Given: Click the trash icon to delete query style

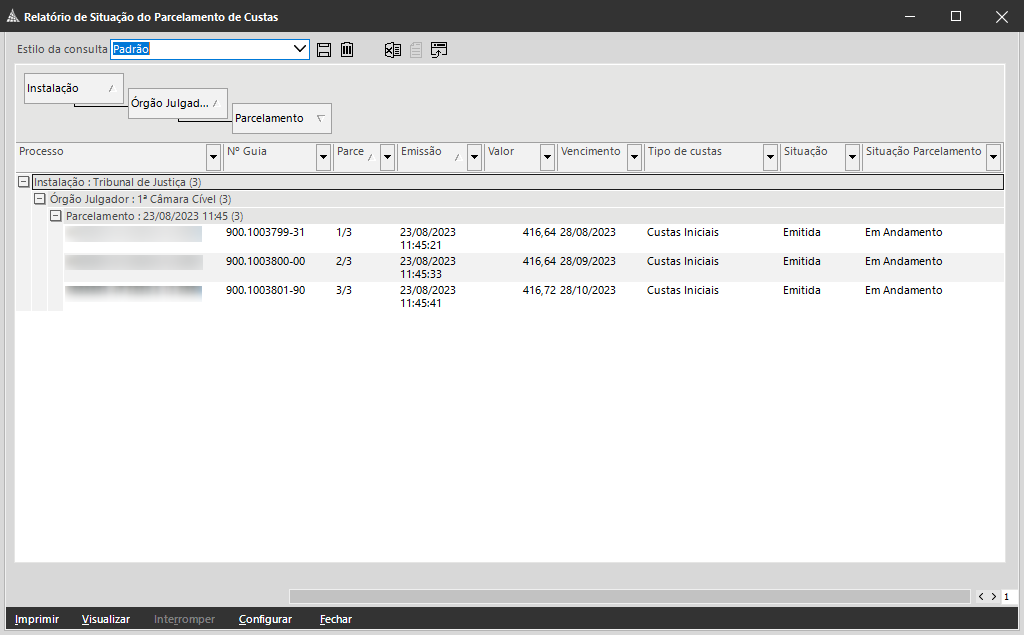Looking at the screenshot, I should coord(347,50).
